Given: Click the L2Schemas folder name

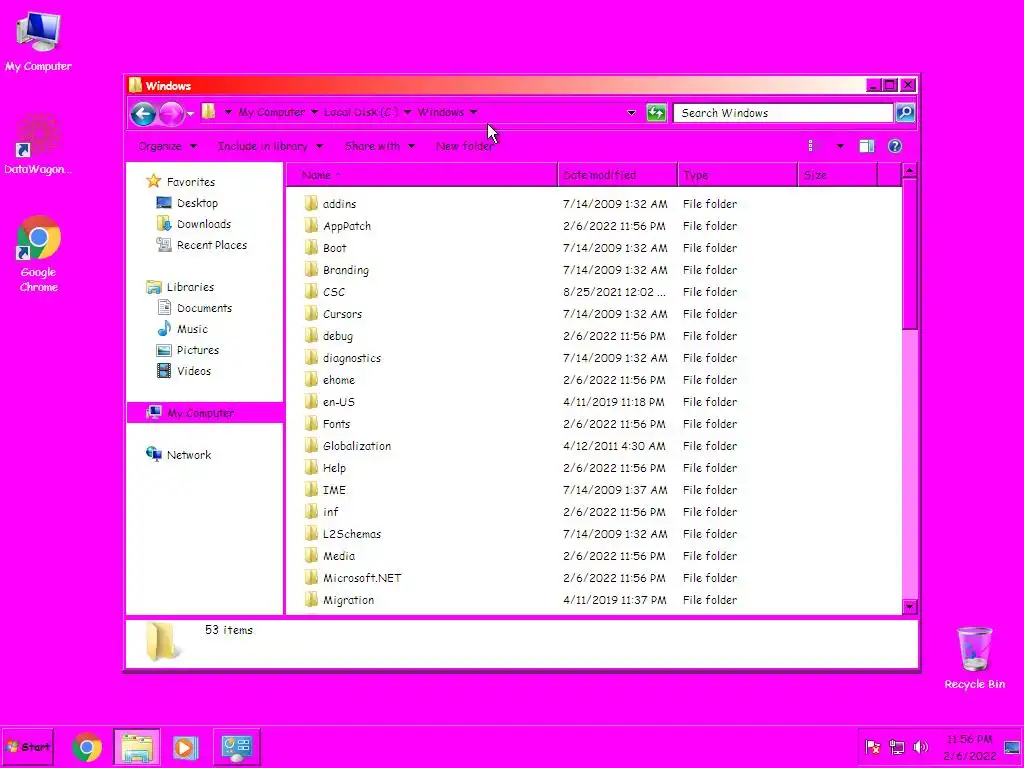Looking at the screenshot, I should coord(352,534).
